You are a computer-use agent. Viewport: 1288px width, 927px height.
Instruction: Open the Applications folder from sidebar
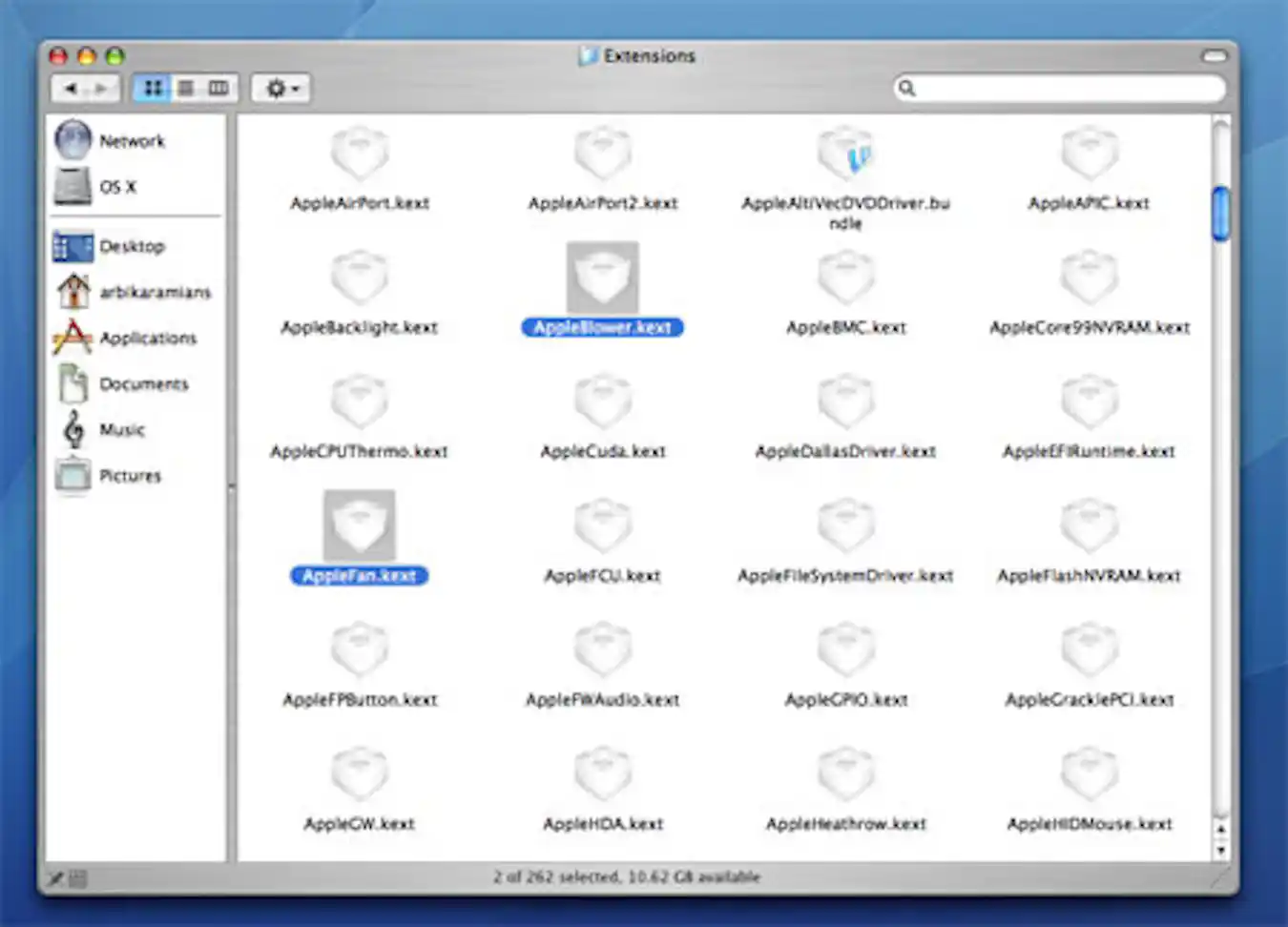148,338
